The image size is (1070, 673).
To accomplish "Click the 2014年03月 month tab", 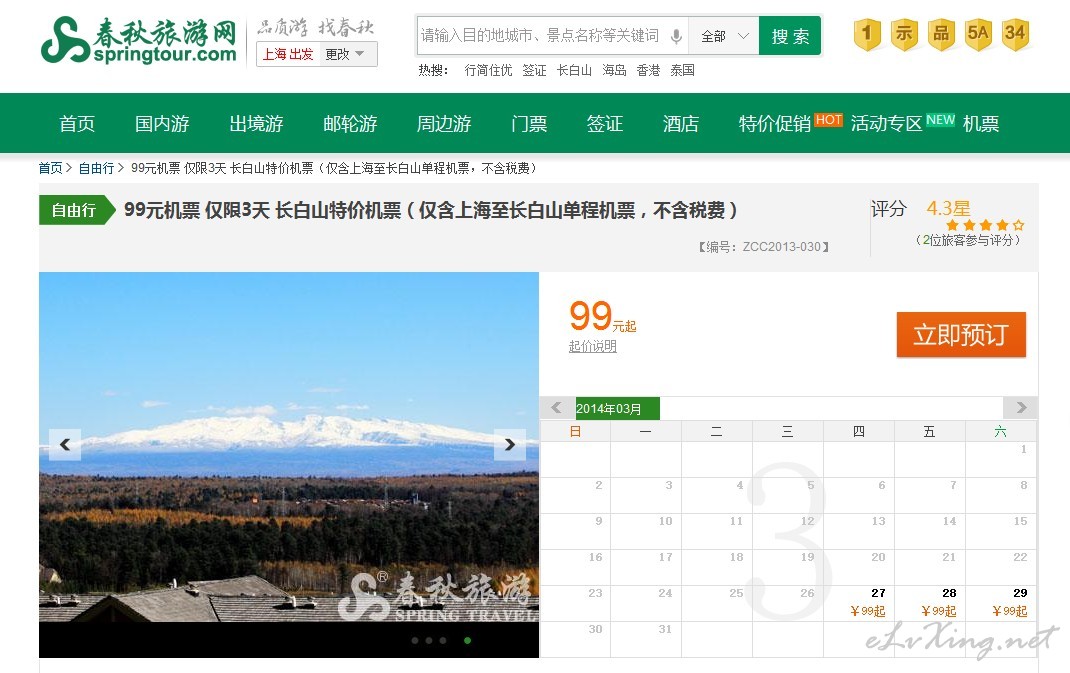I will pos(618,408).
